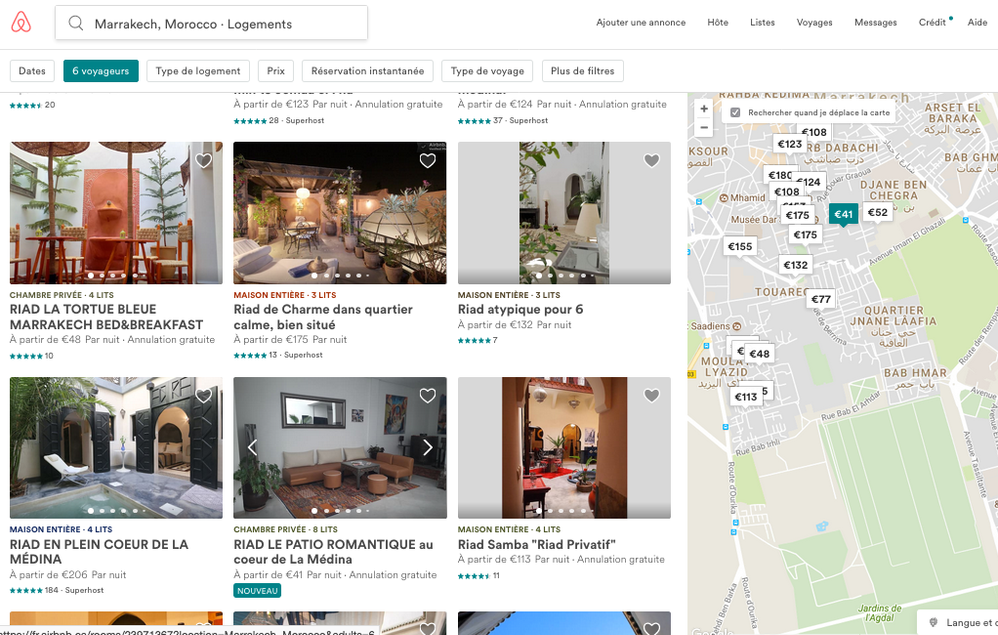Image resolution: width=998 pixels, height=635 pixels.
Task: Expand the Type de logement filter
Action: pyautogui.click(x=198, y=71)
